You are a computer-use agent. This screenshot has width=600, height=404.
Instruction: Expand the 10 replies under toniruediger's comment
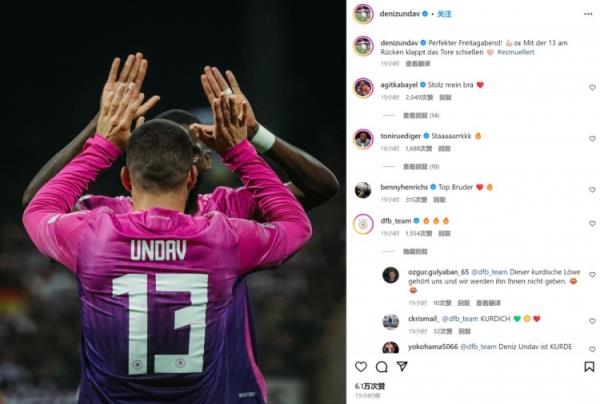[421, 166]
